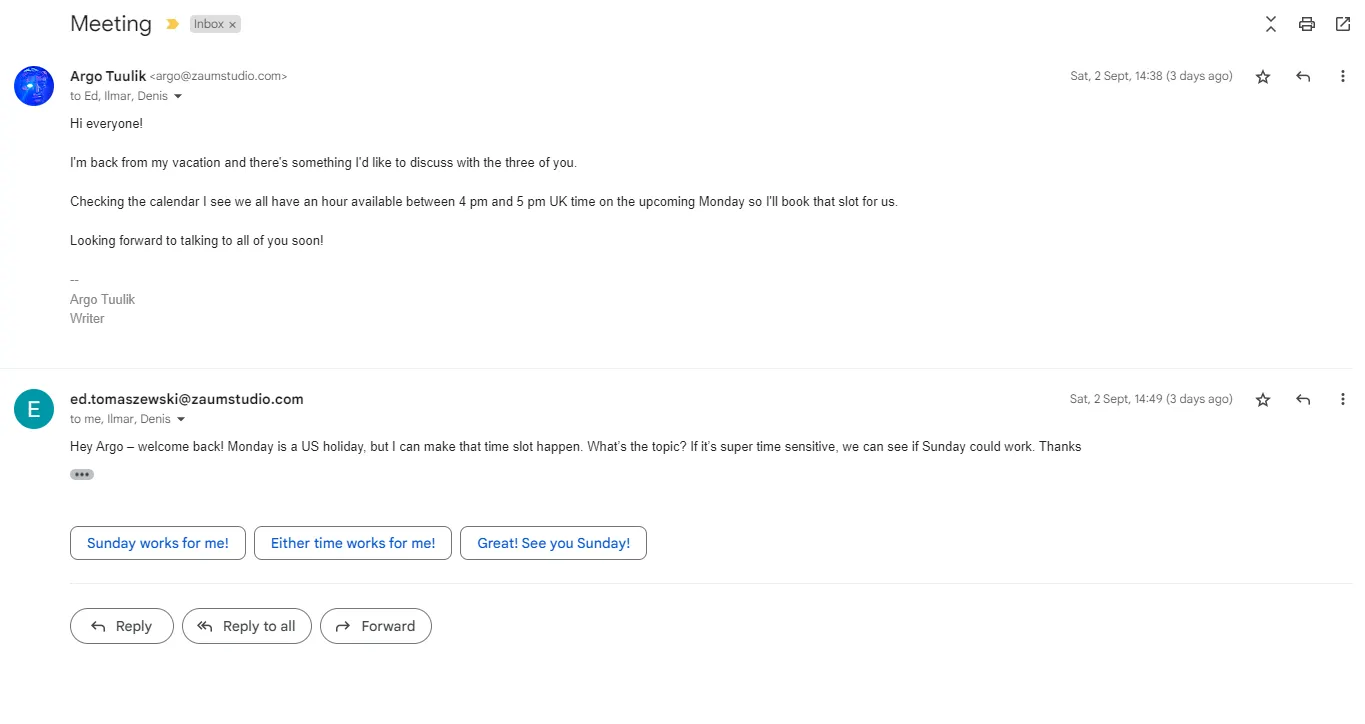Click reply arrow on Ed's message
Viewport: 1365px width, 724px height.
point(1303,400)
